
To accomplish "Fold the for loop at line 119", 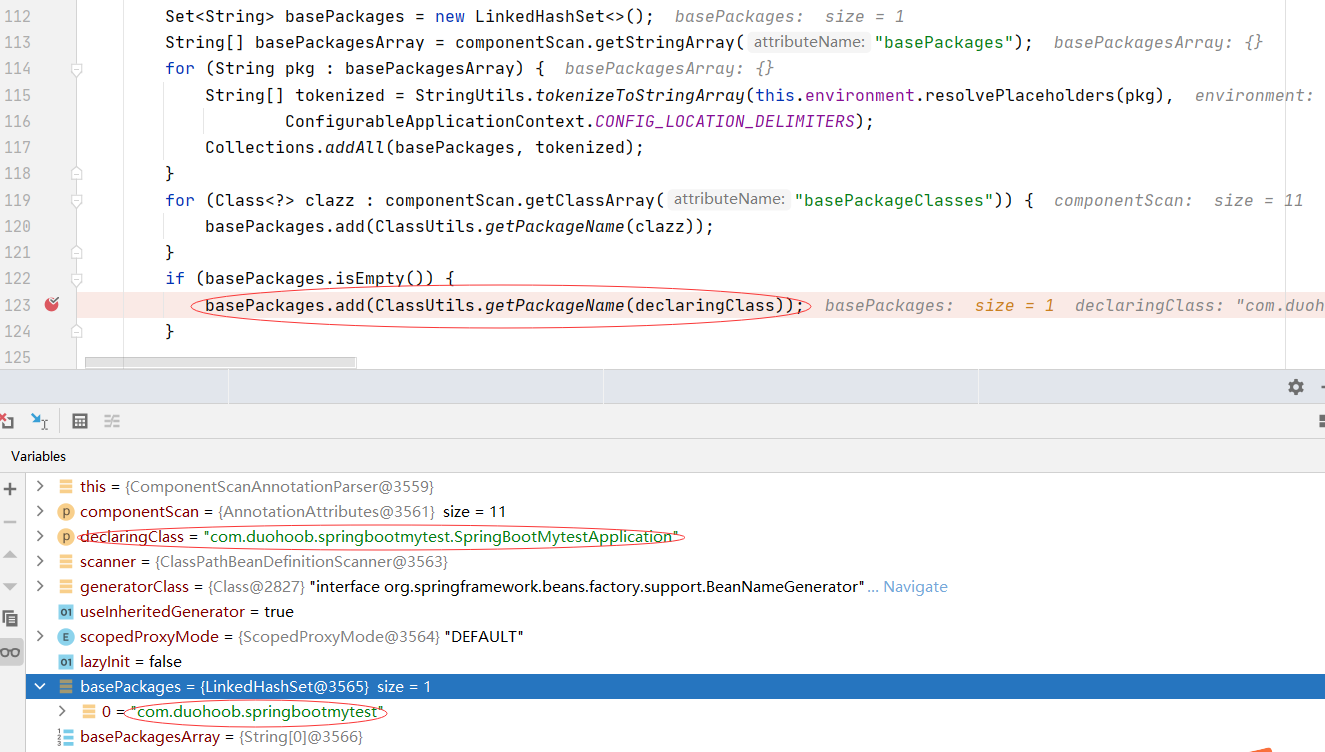I will [x=76, y=200].
